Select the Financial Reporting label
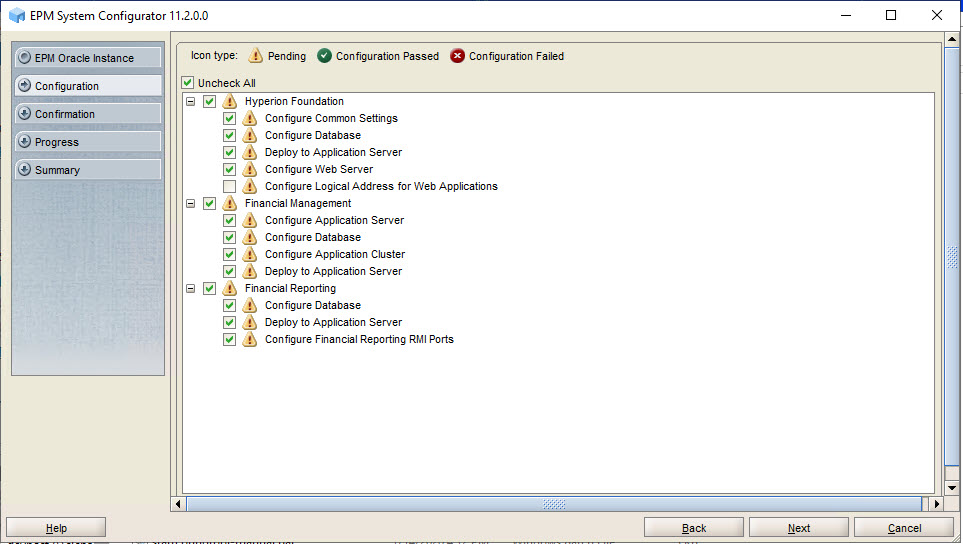Viewport: 963px width, 544px height. tap(290, 288)
